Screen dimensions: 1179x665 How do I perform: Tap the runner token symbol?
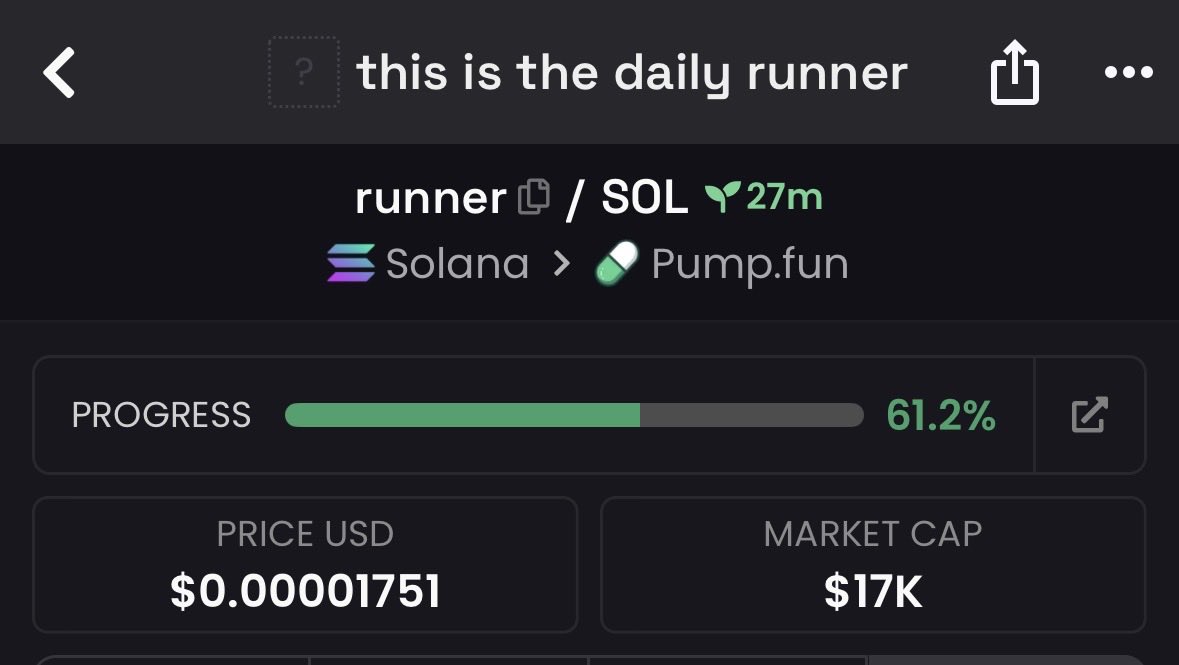[430, 198]
